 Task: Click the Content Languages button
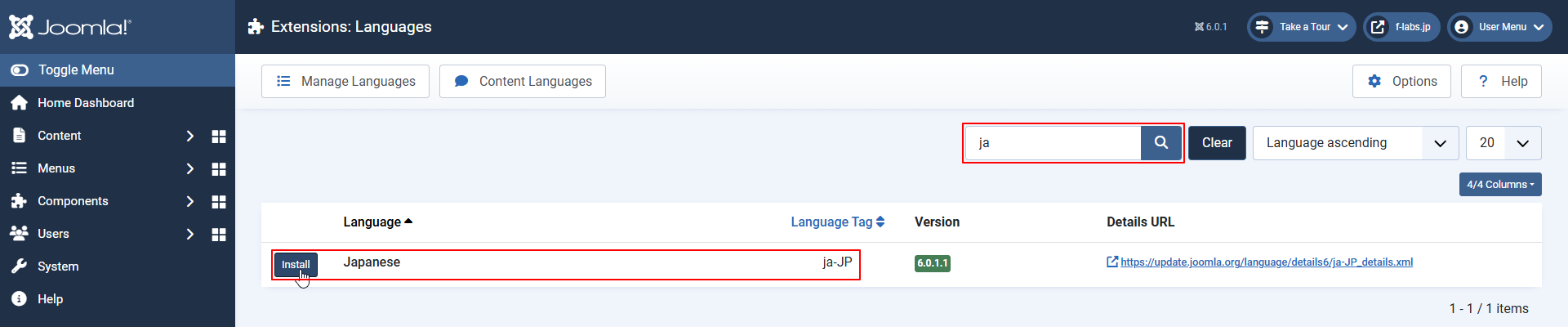[523, 81]
